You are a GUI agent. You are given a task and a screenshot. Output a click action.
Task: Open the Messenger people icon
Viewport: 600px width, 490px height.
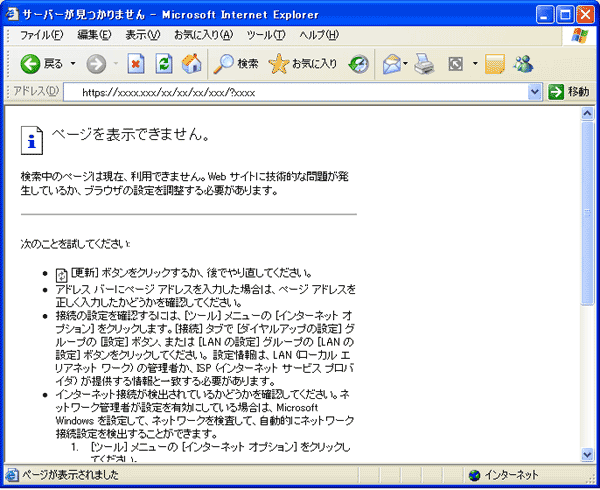click(523, 64)
